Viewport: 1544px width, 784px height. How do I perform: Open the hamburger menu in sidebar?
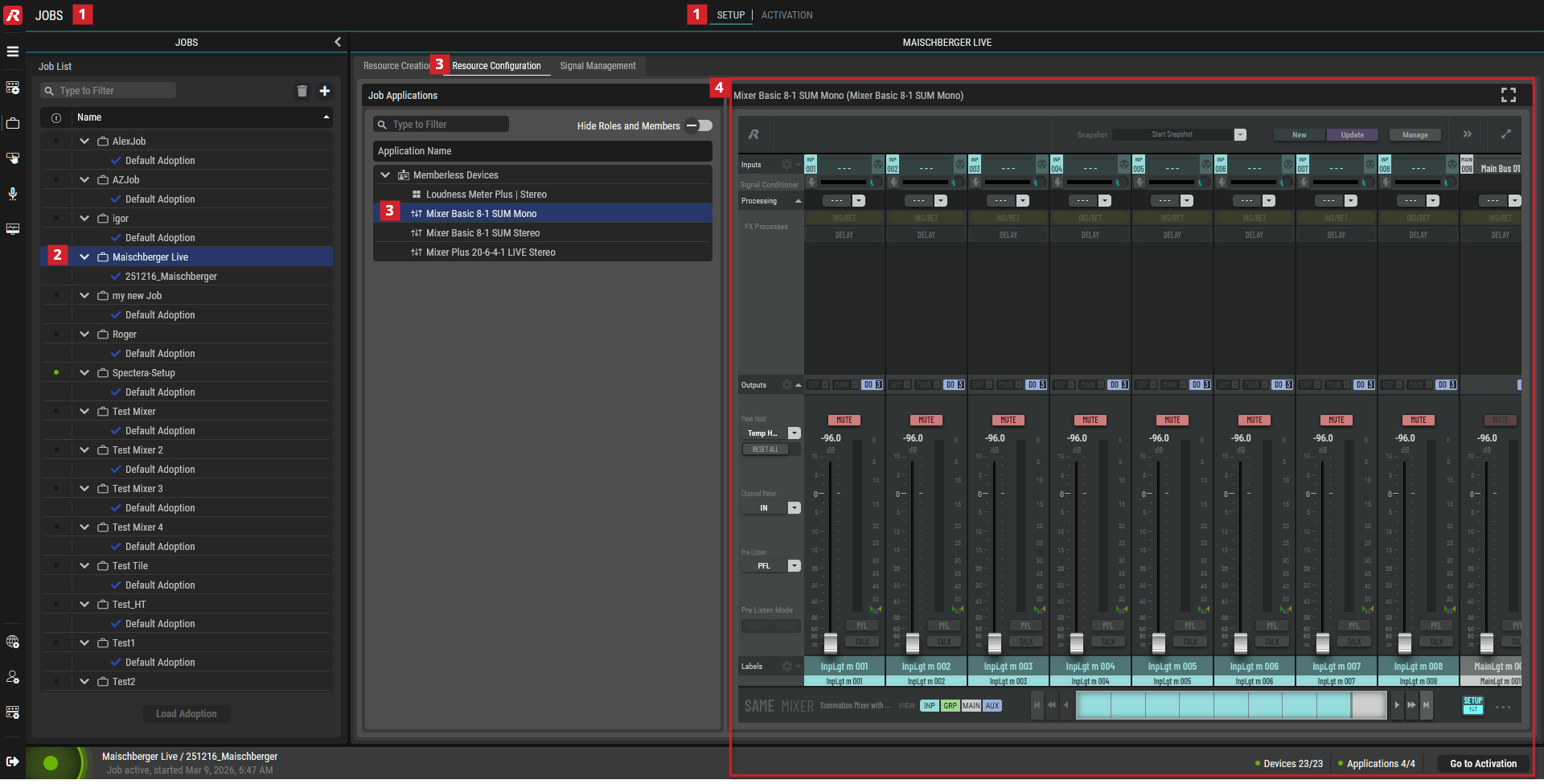pyautogui.click(x=13, y=51)
